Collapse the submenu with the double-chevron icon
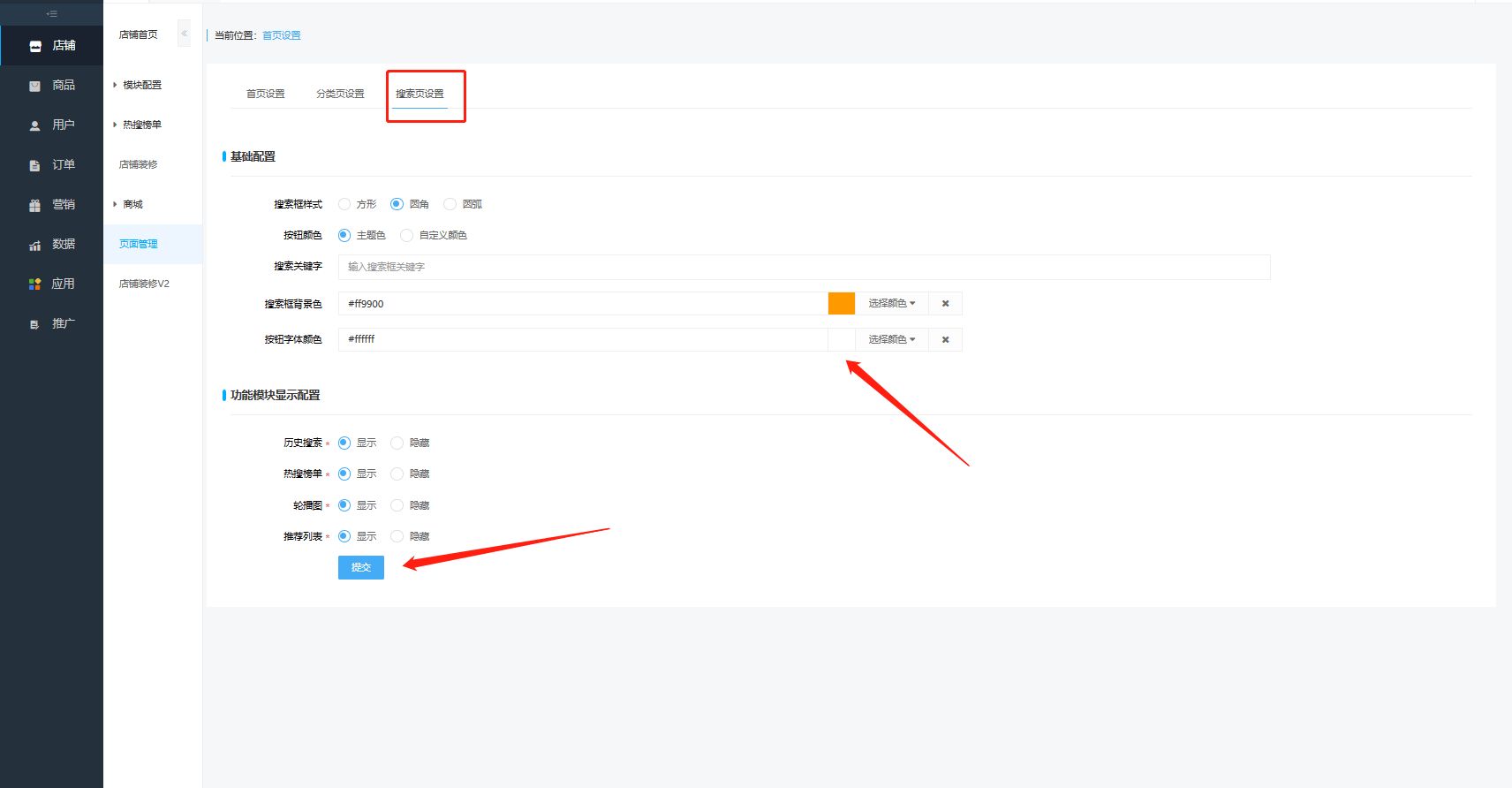Image resolution: width=1512 pixels, height=788 pixels. click(184, 34)
